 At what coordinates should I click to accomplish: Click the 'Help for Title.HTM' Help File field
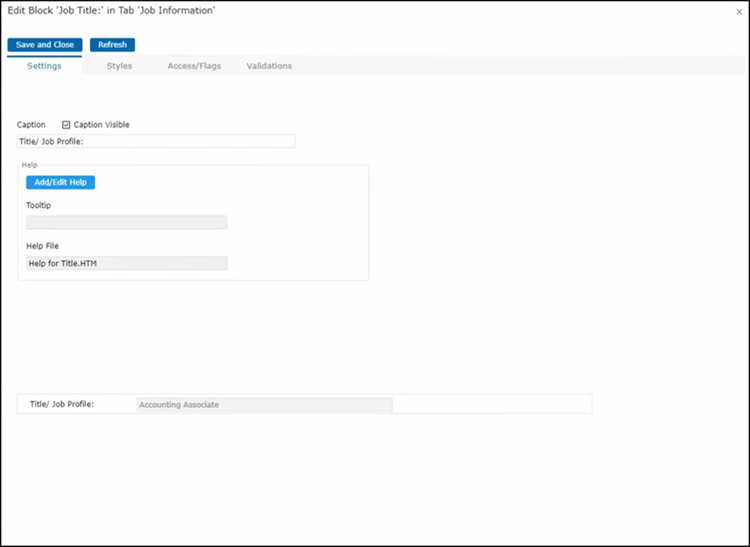coord(127,264)
